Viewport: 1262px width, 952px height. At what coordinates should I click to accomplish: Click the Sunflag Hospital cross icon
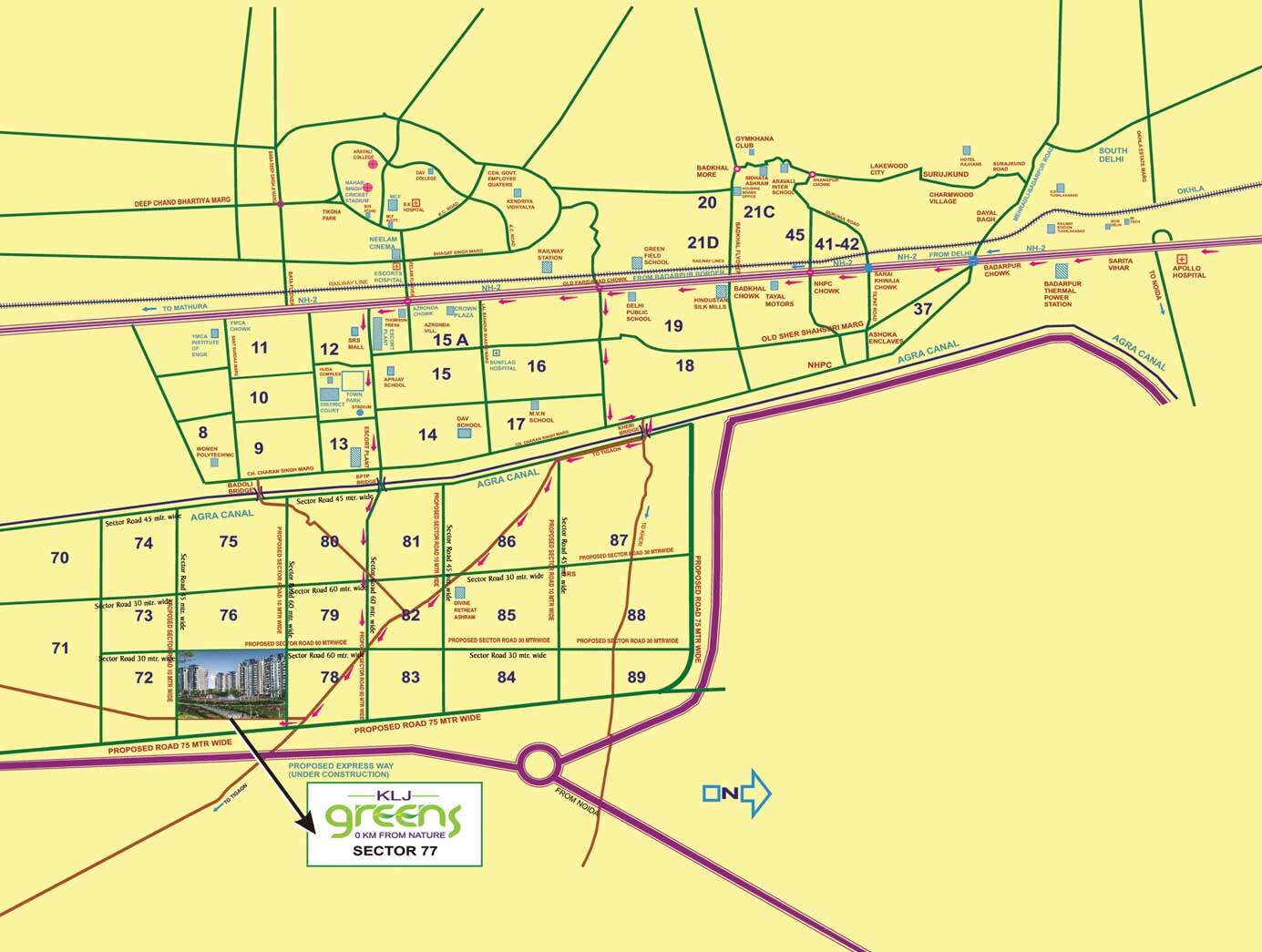point(497,353)
